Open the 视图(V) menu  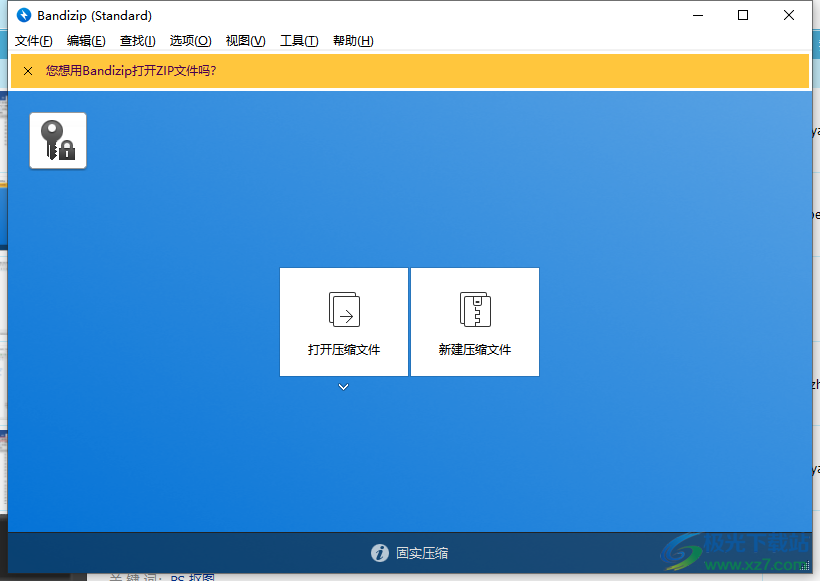(x=245, y=41)
